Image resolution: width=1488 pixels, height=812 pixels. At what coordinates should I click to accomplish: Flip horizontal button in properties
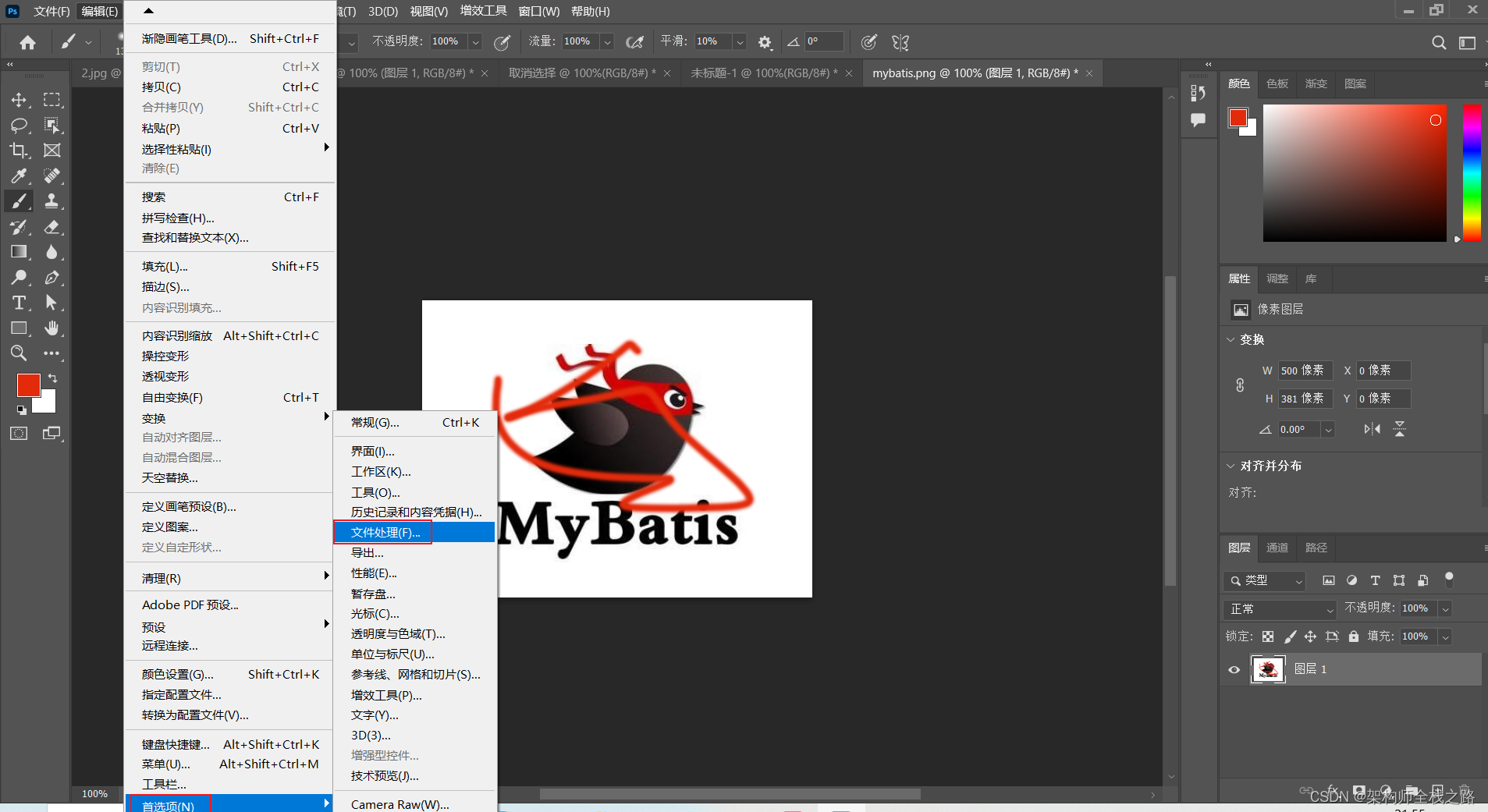point(1372,429)
